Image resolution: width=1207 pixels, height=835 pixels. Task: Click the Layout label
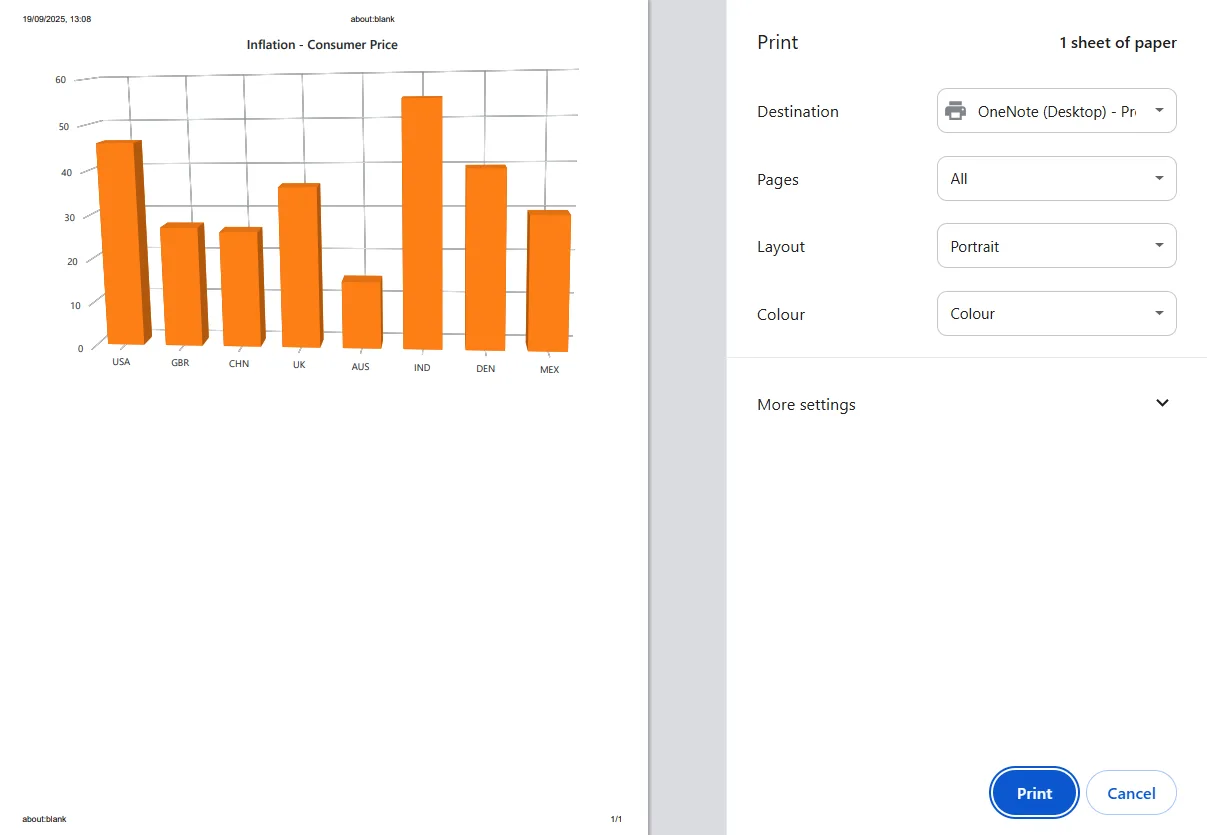[x=781, y=247]
